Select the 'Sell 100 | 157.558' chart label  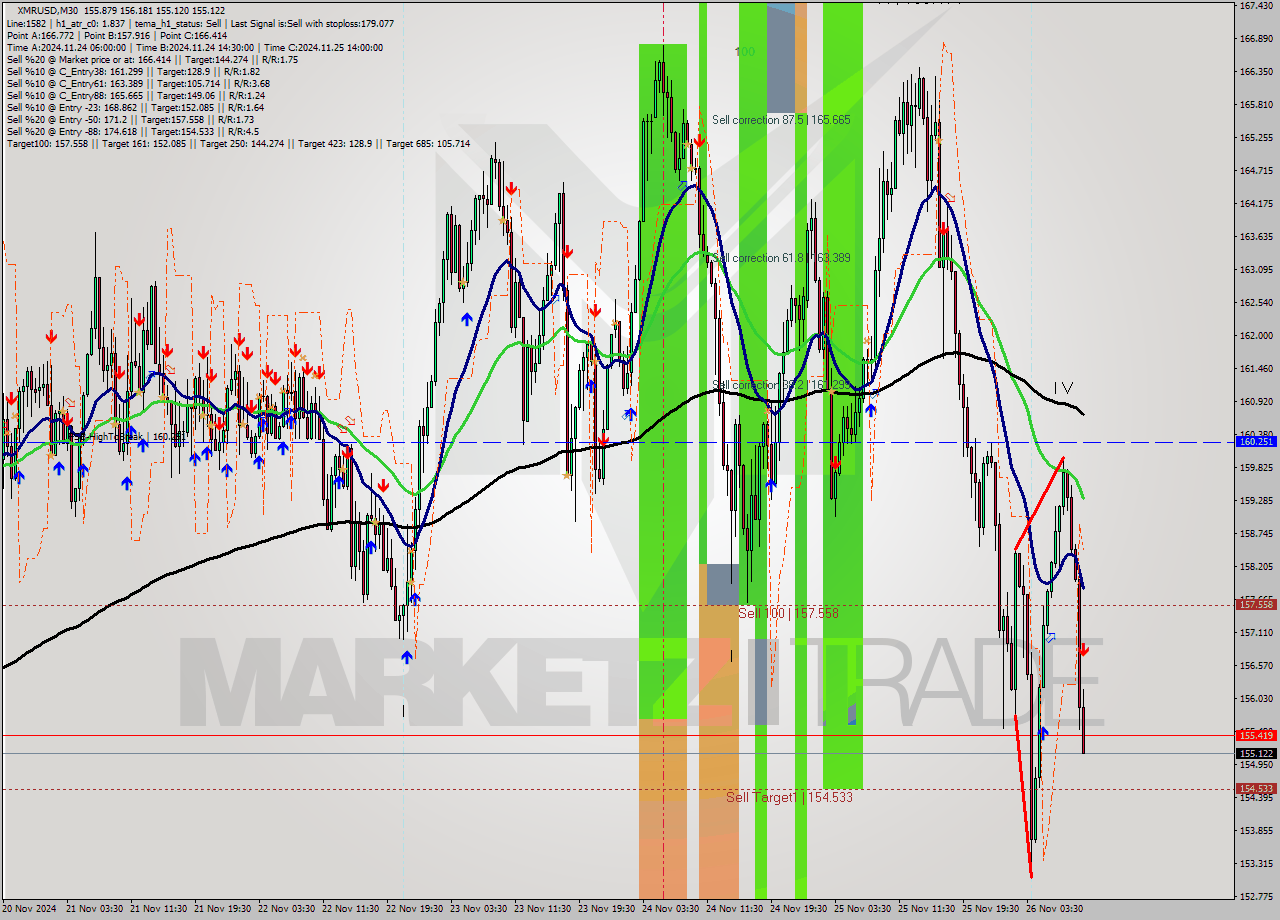click(788, 613)
